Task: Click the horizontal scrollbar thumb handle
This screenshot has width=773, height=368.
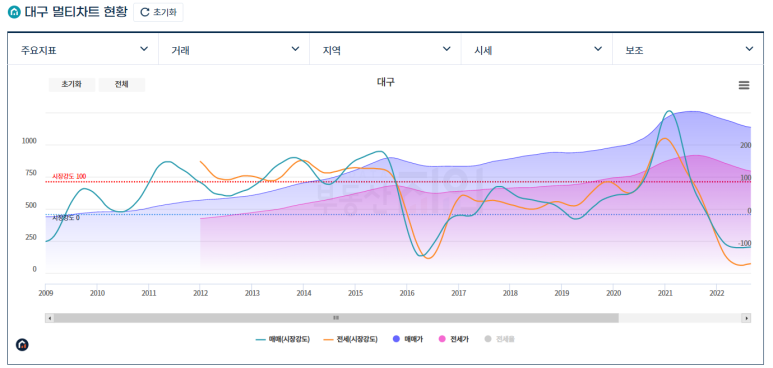Action: tap(336, 318)
